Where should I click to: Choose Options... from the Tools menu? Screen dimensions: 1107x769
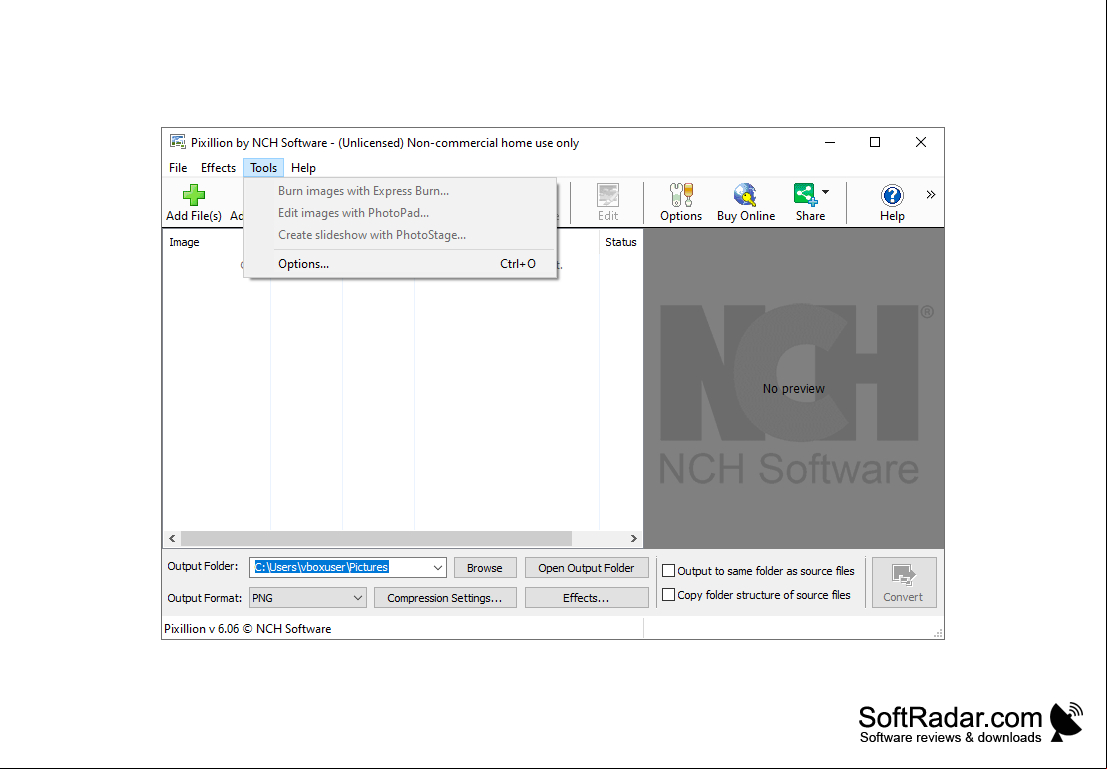pos(400,264)
